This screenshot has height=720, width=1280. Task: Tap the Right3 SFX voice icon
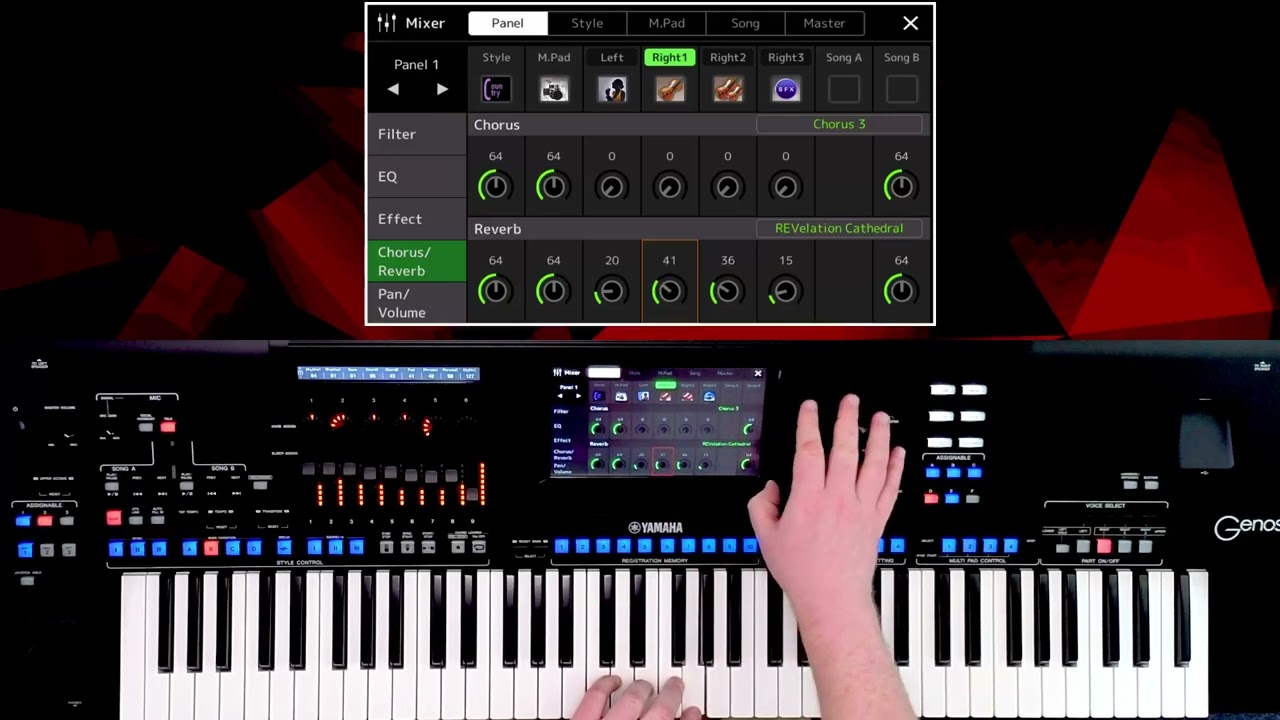(x=786, y=90)
